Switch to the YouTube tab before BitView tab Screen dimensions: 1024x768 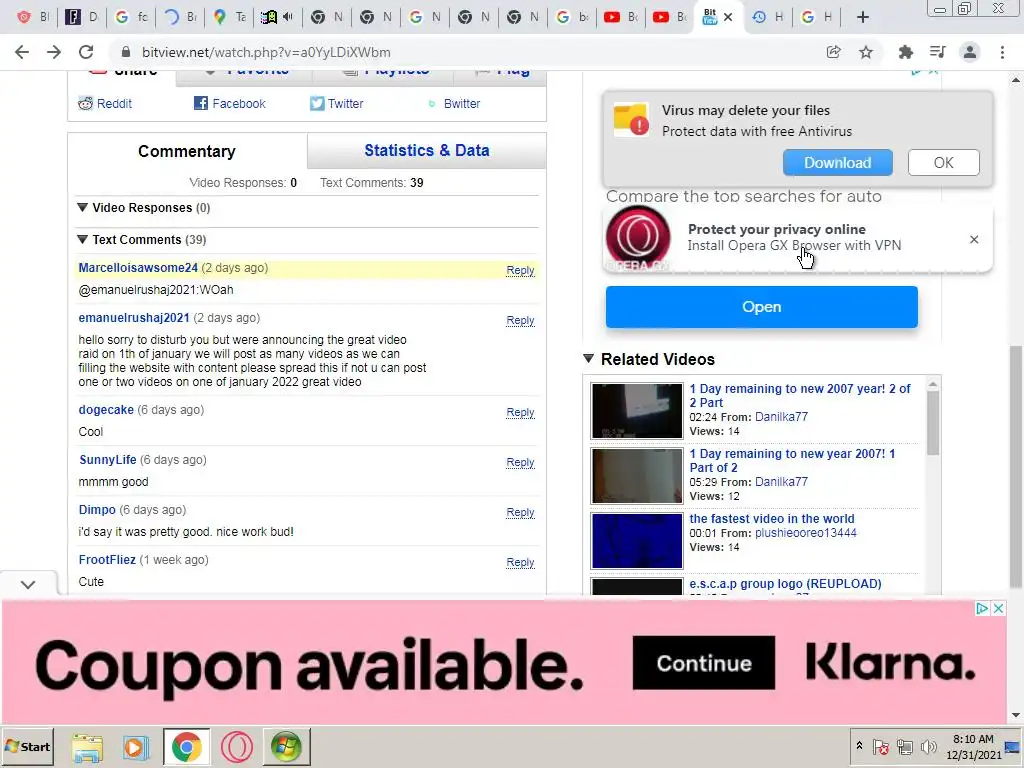click(x=670, y=17)
